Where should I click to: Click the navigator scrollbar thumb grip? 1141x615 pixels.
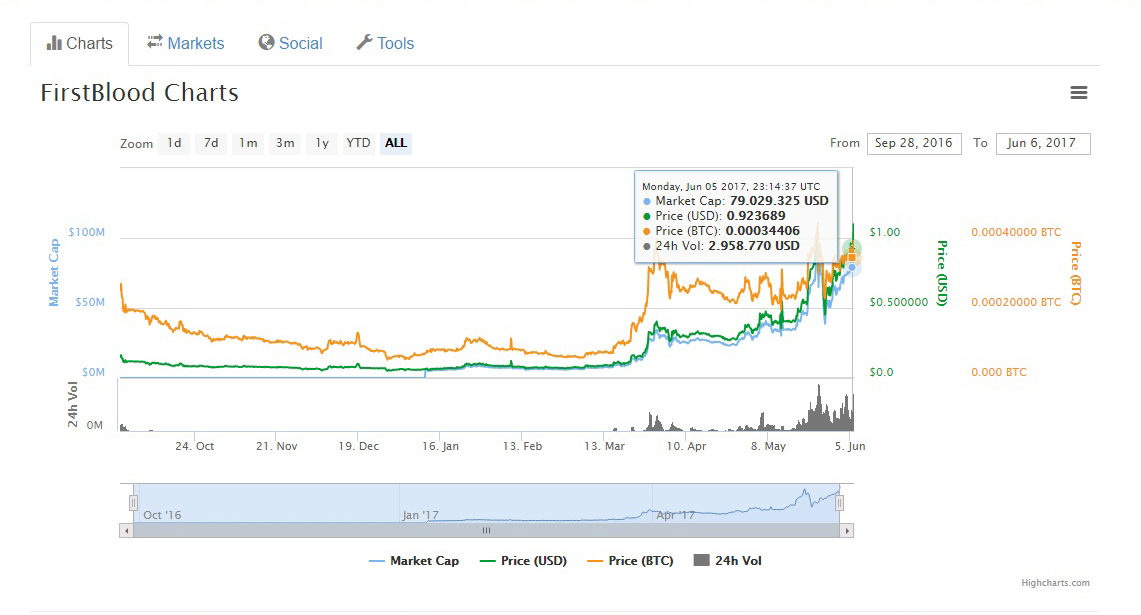click(x=486, y=531)
